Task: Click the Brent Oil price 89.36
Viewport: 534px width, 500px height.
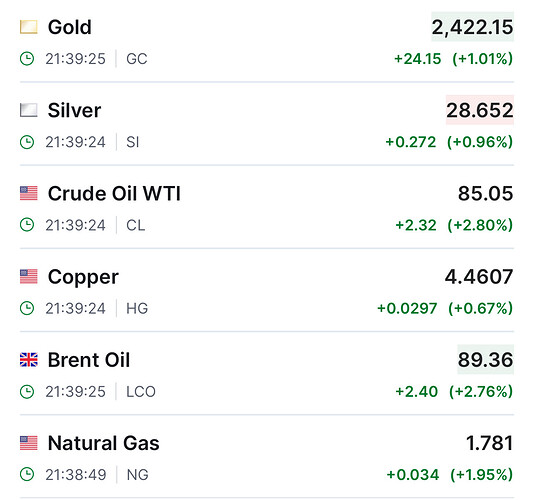Action: pyautogui.click(x=485, y=360)
